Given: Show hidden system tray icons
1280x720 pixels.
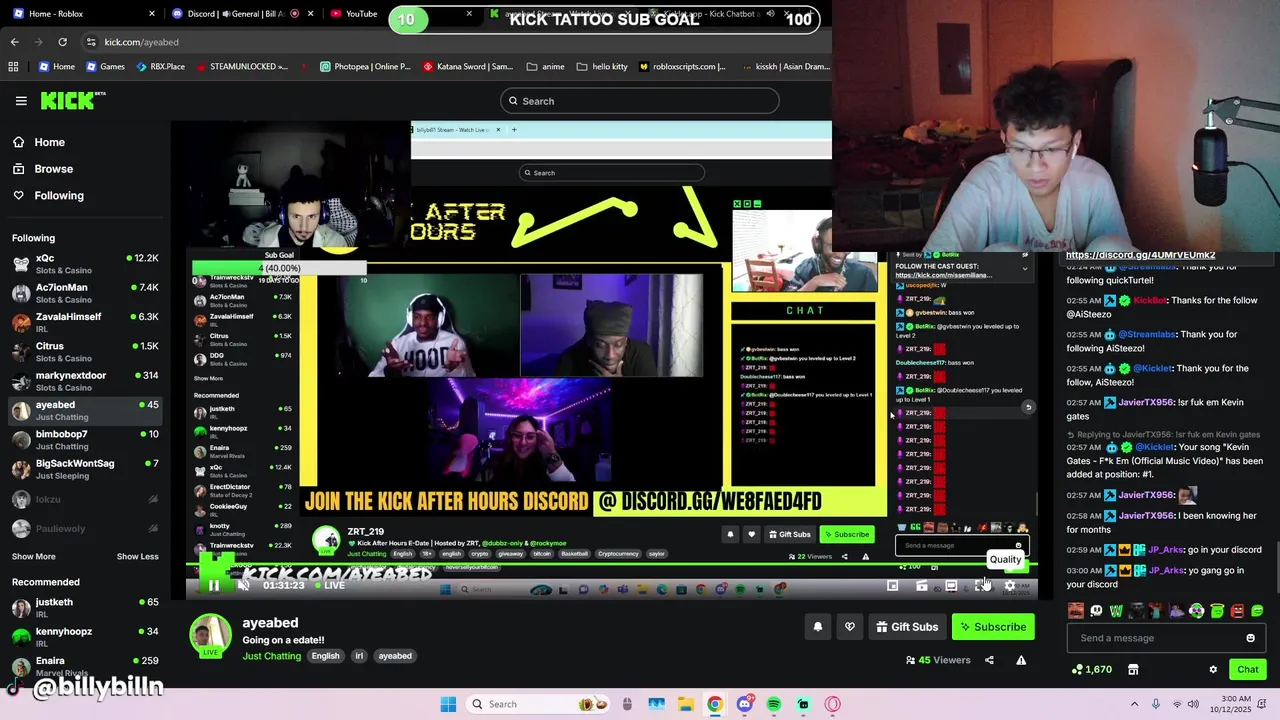Looking at the screenshot, I should click(1134, 704).
